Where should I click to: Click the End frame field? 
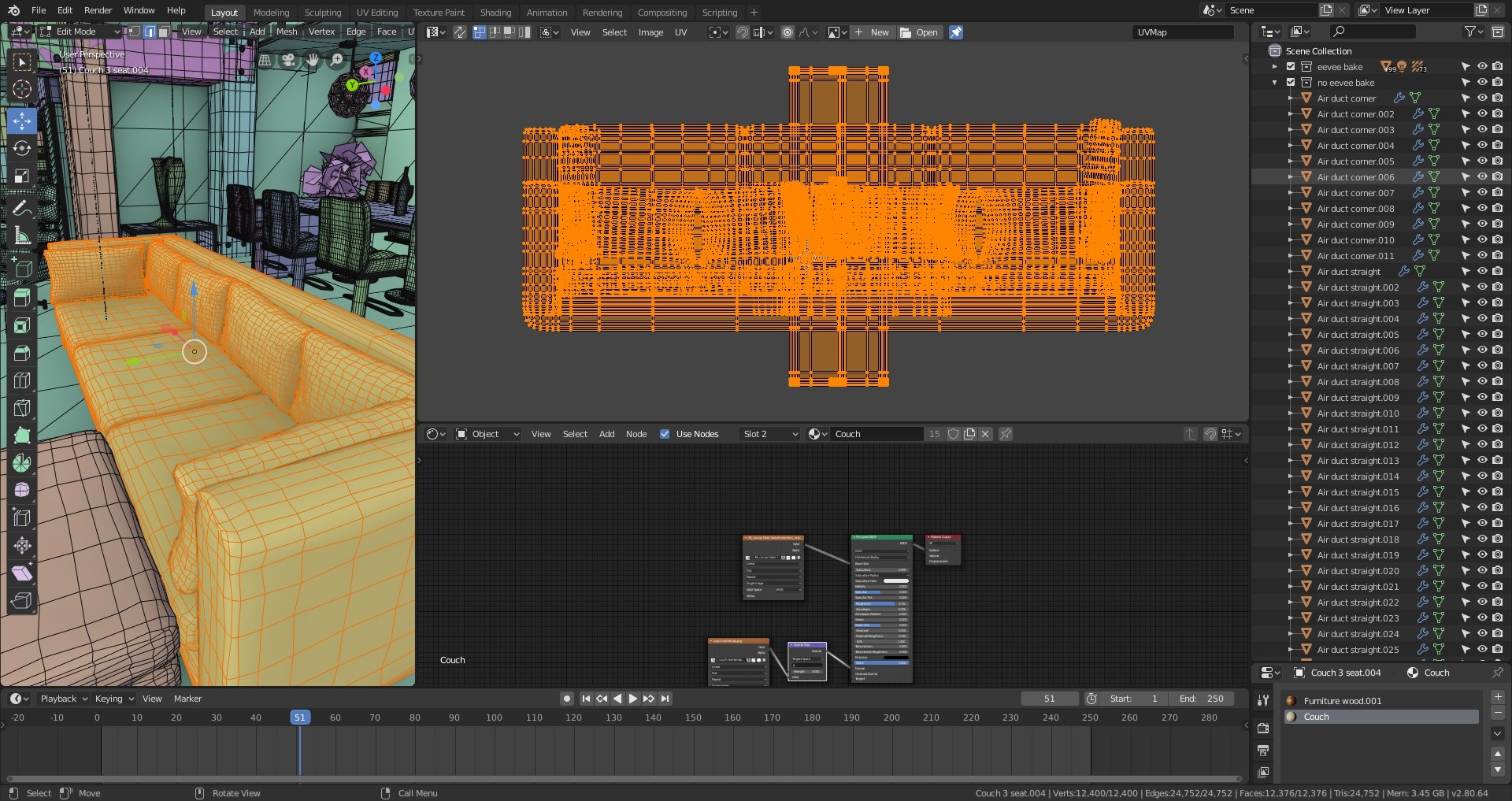point(1202,699)
